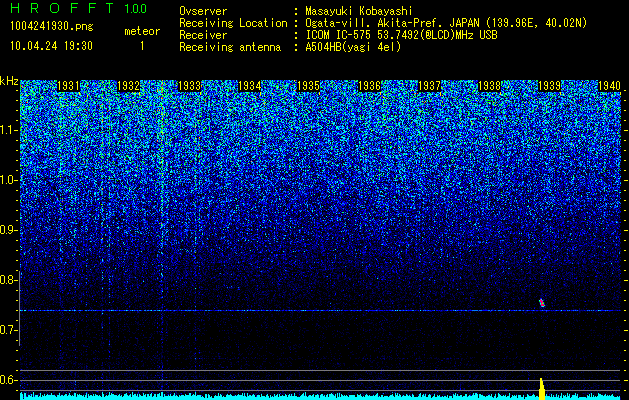This screenshot has height=400, width=629.
Task: Click the Receiving Location label
Action: pos(233,23)
